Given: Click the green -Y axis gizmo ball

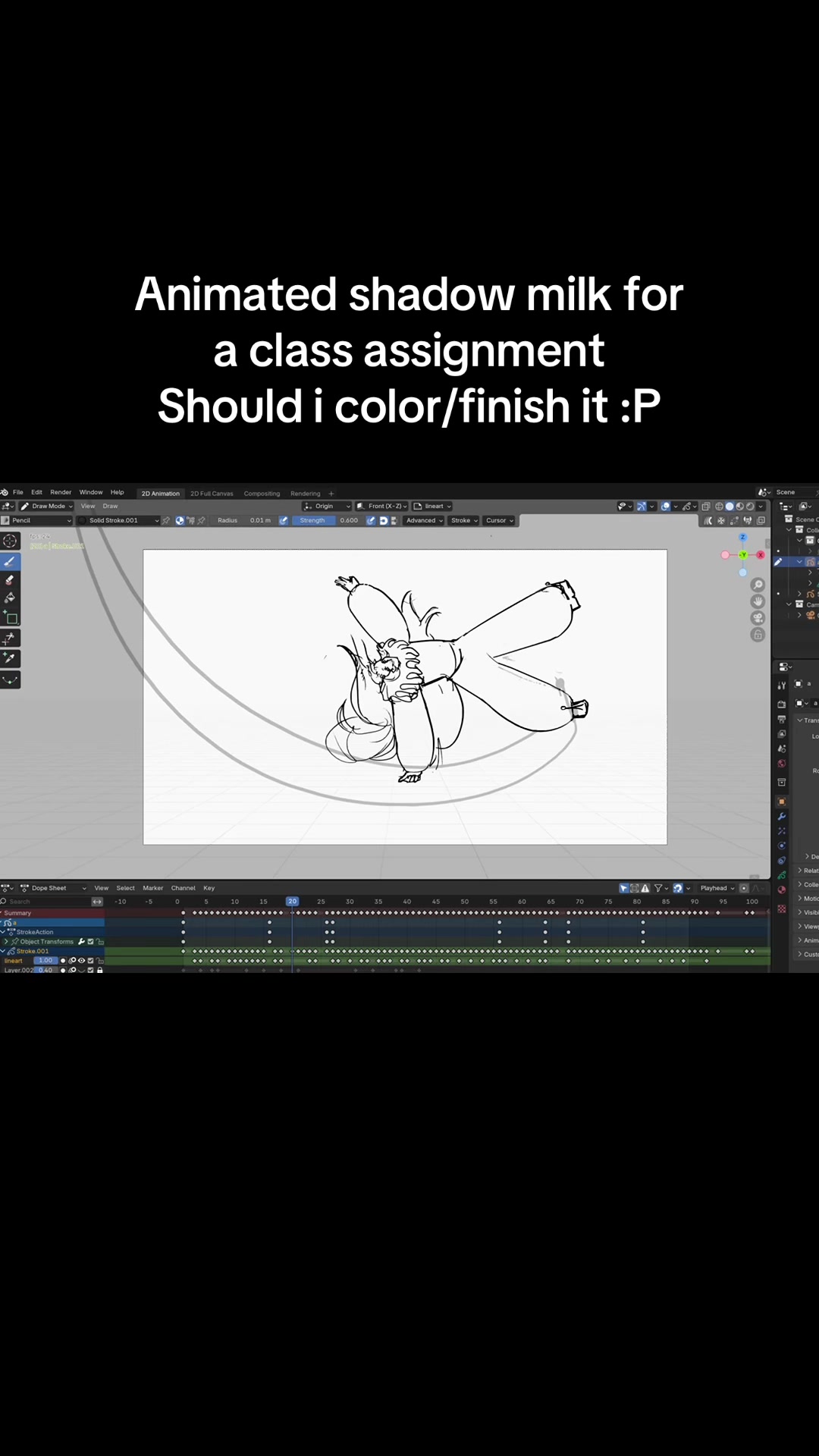Looking at the screenshot, I should [743, 555].
